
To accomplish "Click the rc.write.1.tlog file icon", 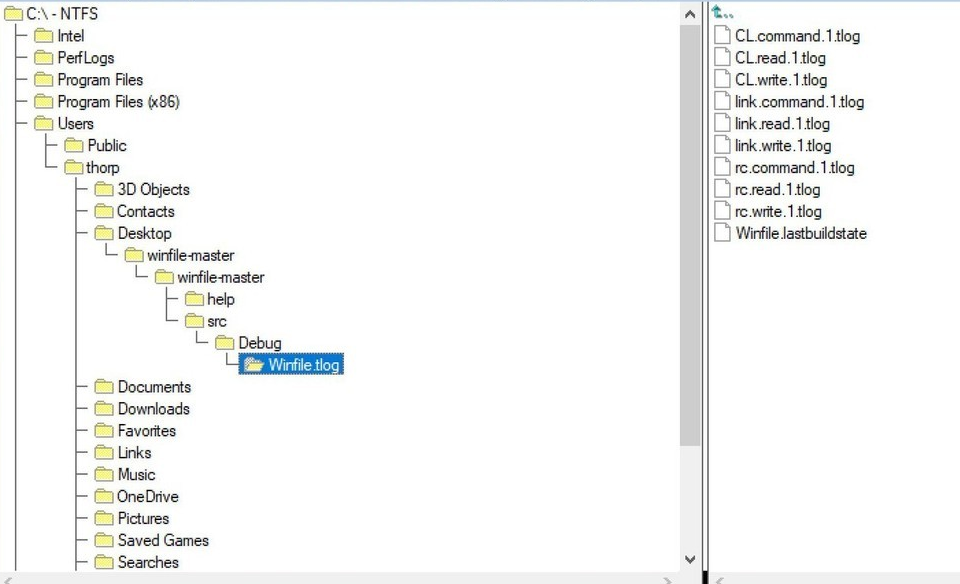I will click(723, 212).
